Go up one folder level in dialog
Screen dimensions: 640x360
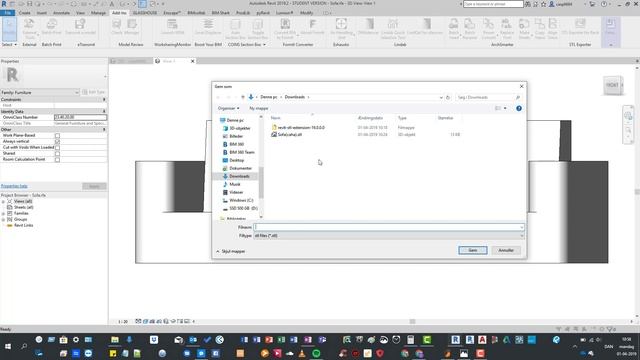pyautogui.click(x=243, y=97)
